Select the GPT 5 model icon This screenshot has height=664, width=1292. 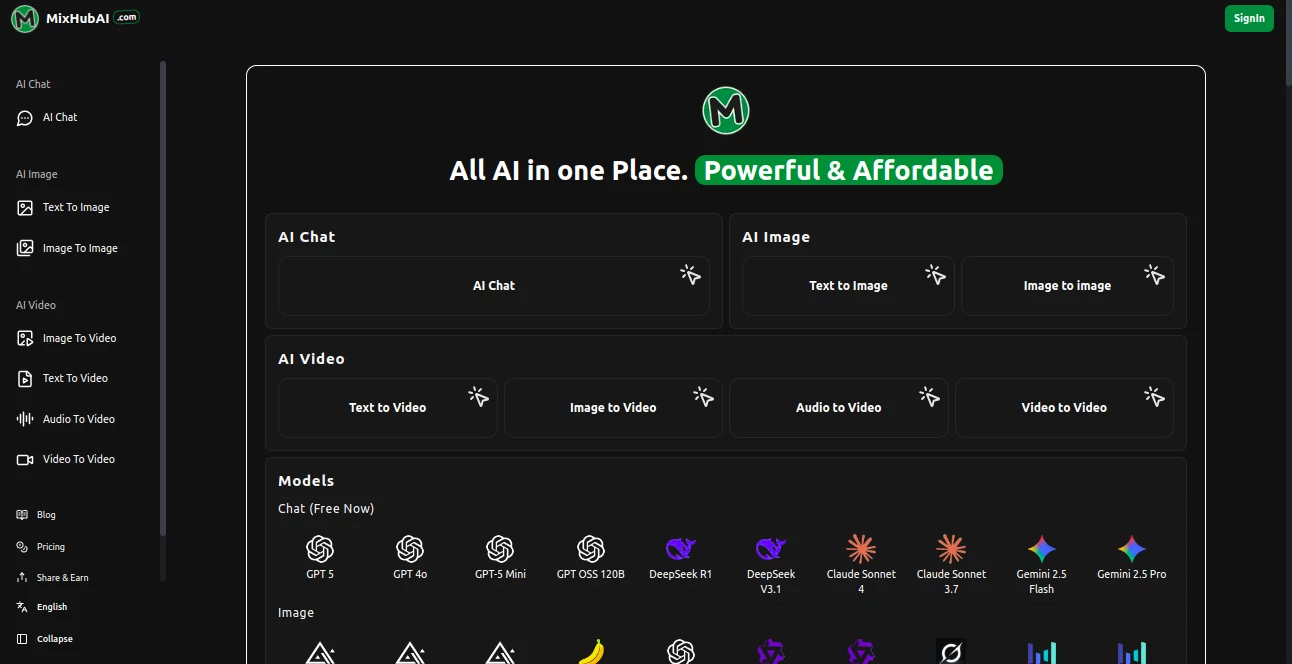pyautogui.click(x=320, y=549)
